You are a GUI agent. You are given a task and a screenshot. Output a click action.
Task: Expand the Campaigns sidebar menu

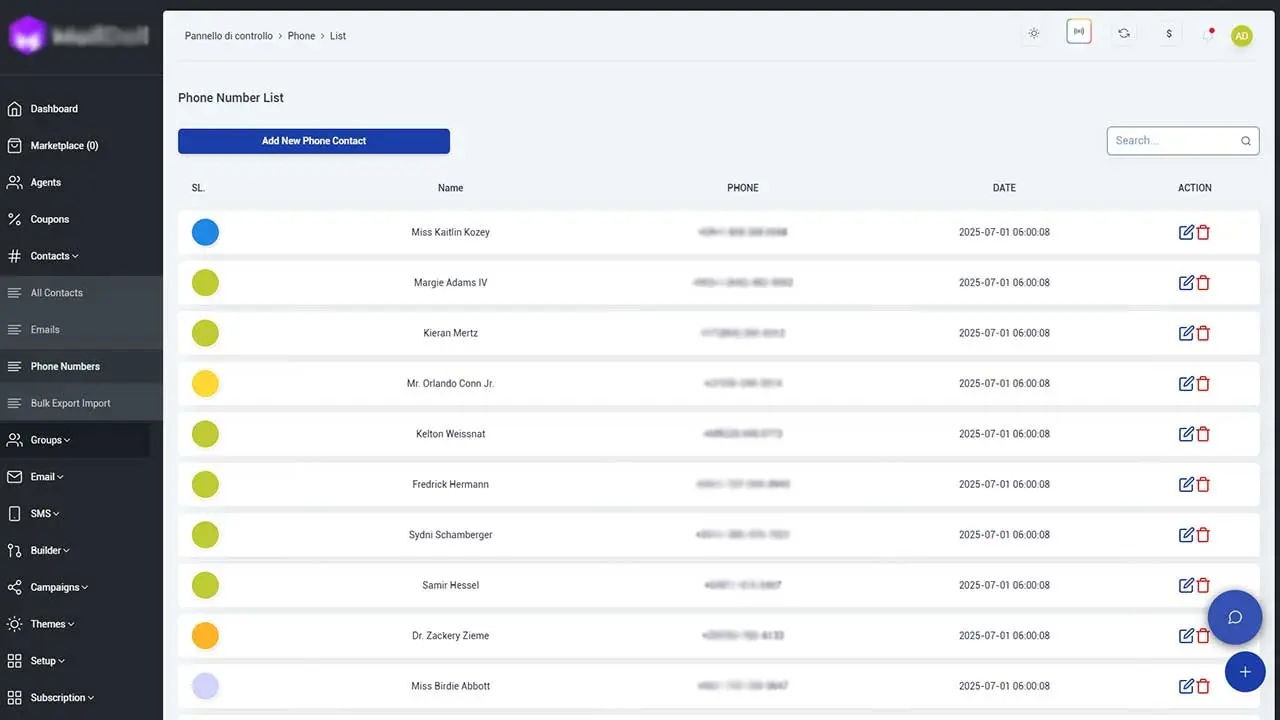point(59,587)
